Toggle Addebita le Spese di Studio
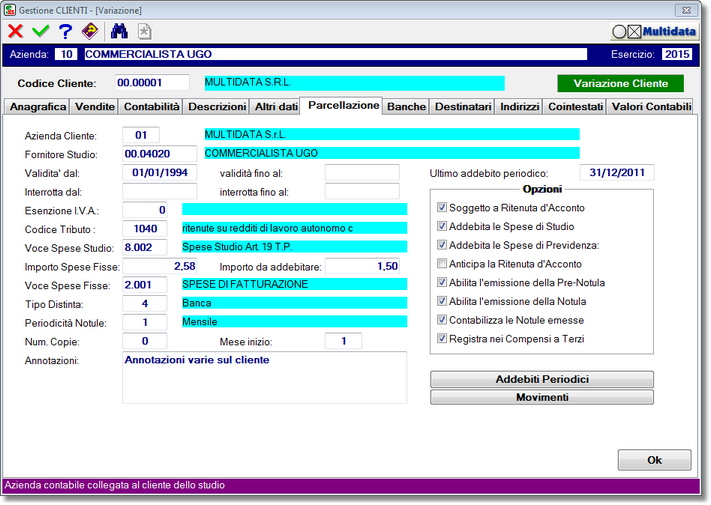711x505 pixels. [x=442, y=226]
